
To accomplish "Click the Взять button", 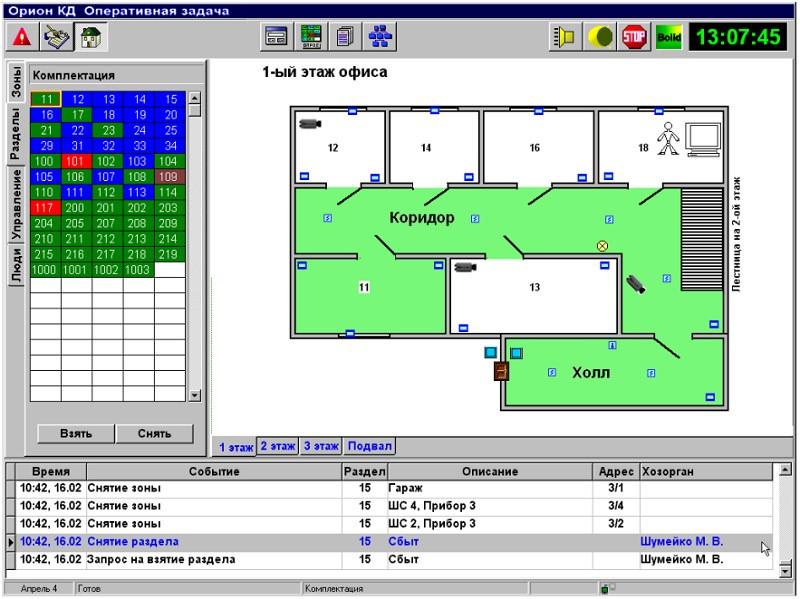I will (x=76, y=433).
